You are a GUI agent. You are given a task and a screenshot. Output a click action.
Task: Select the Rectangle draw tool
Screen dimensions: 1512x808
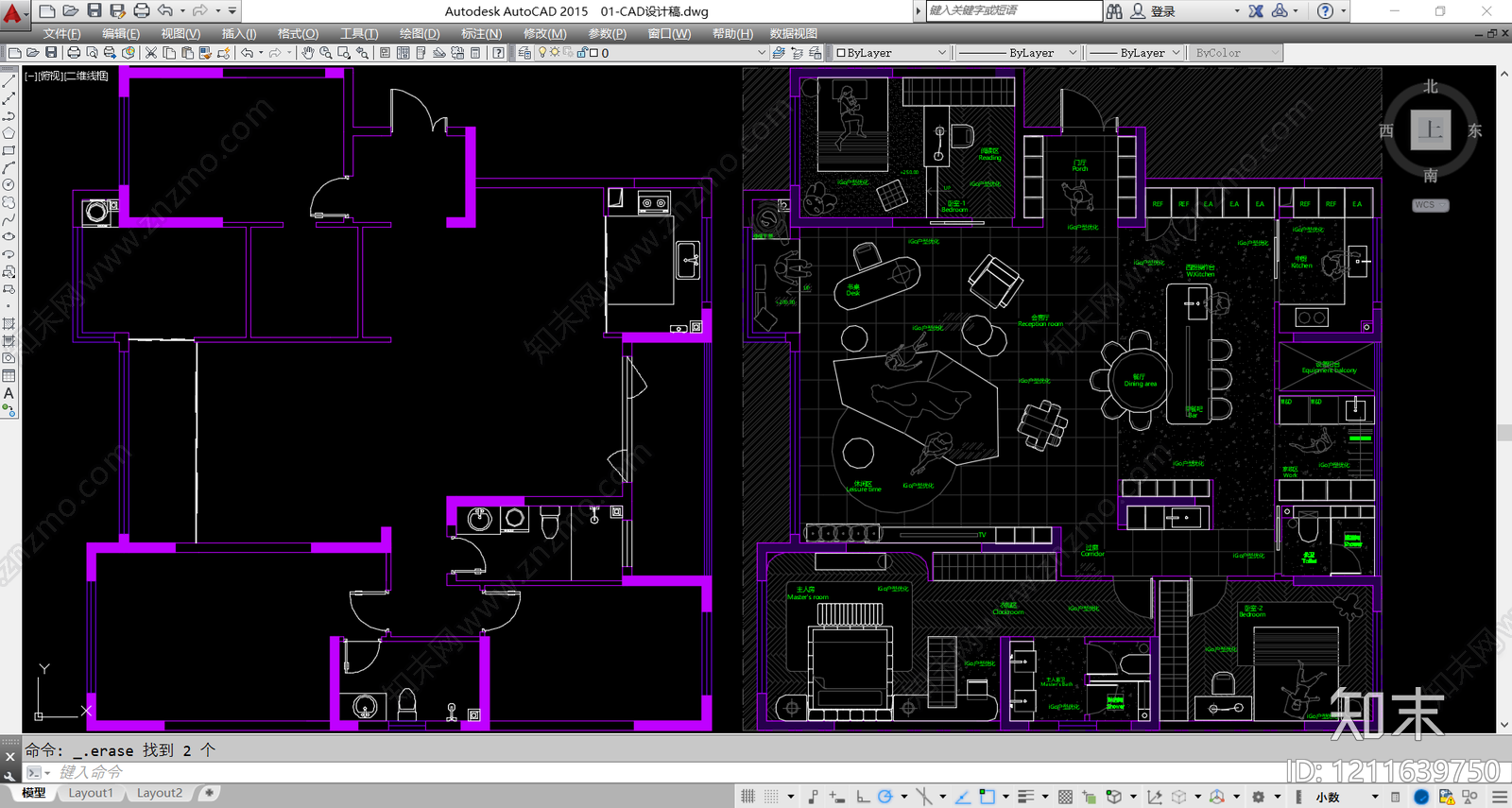click(9, 151)
